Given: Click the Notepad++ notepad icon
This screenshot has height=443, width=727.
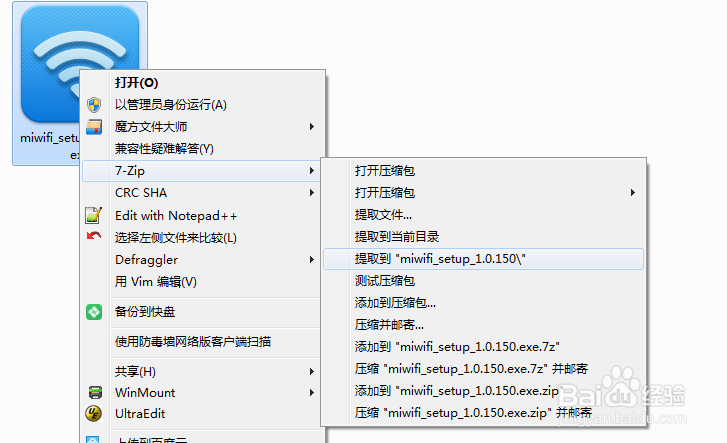Looking at the screenshot, I should coord(94,215).
